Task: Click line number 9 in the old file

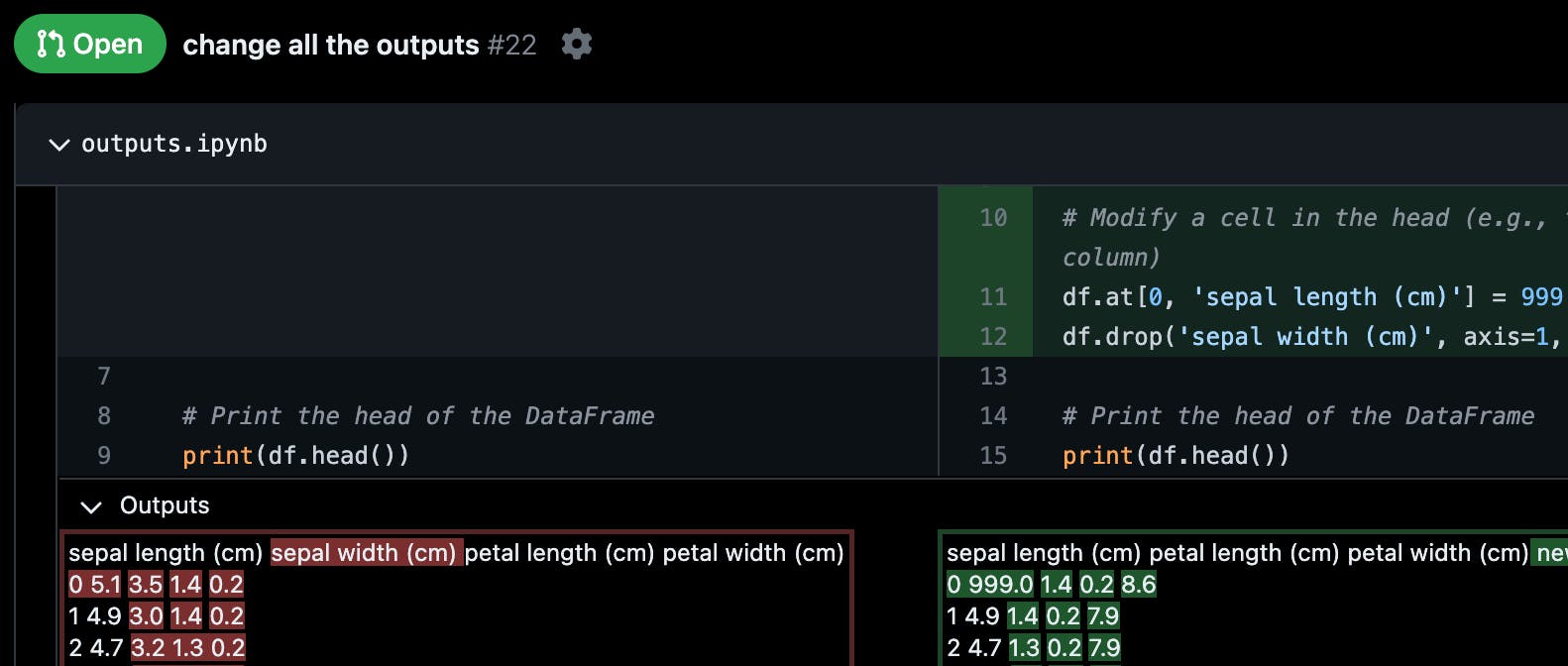Action: point(104,456)
